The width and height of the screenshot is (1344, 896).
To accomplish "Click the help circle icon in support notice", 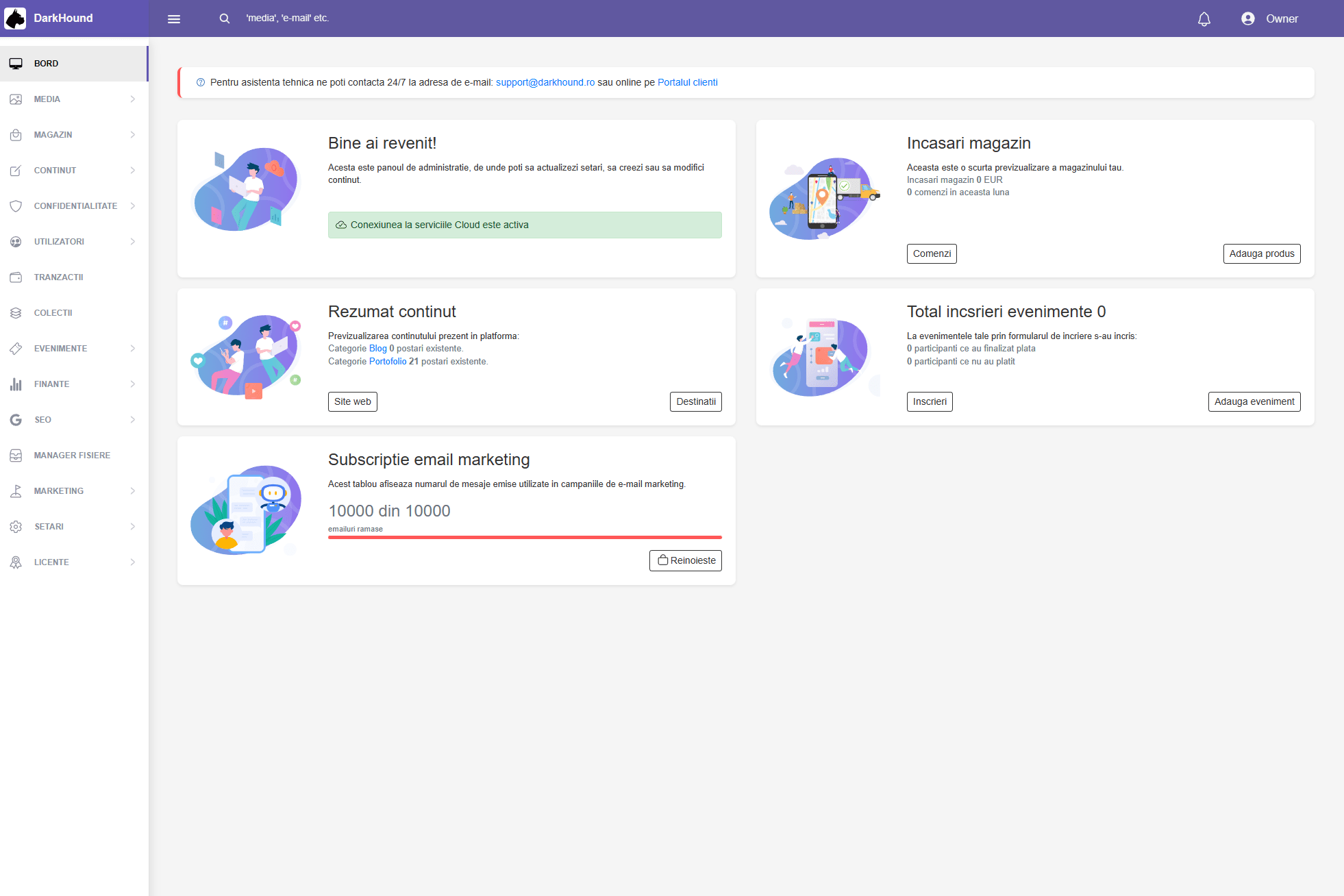I will pyautogui.click(x=201, y=82).
